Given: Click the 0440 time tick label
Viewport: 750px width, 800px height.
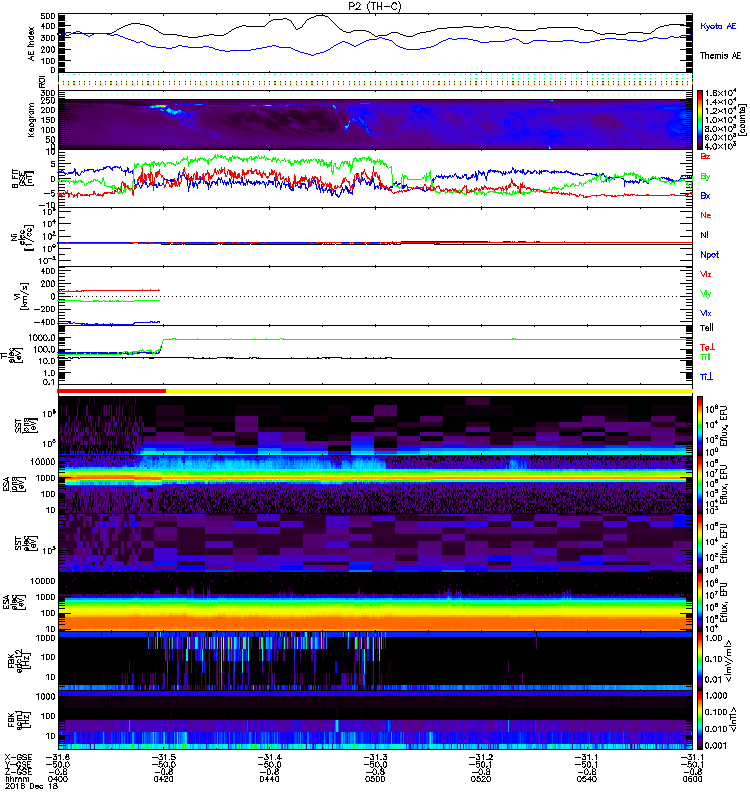Looking at the screenshot, I should [269, 779].
